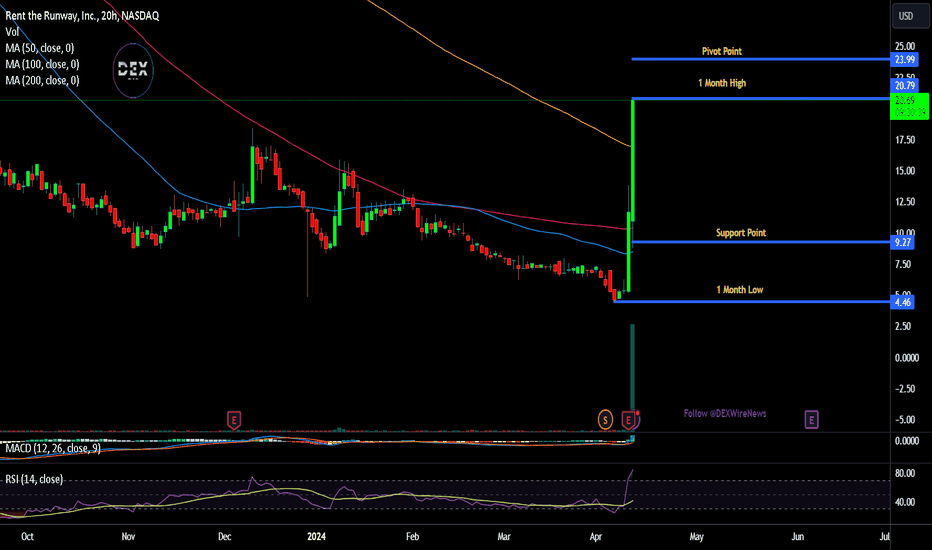Click the large green breakout candle
The width and height of the screenshot is (932, 550).
tap(633, 161)
